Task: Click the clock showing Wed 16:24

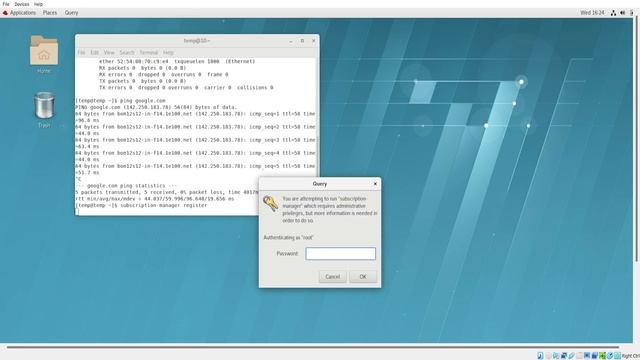Action: (x=592, y=13)
